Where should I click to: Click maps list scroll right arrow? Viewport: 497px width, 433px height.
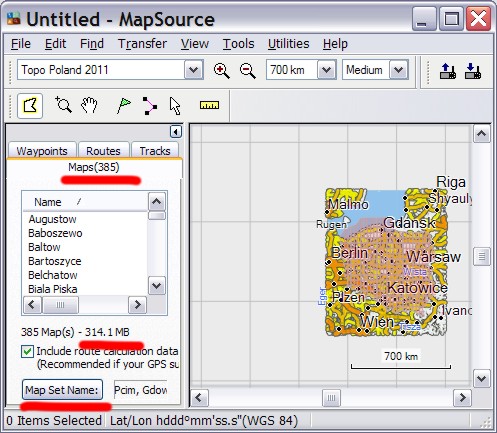(137, 305)
